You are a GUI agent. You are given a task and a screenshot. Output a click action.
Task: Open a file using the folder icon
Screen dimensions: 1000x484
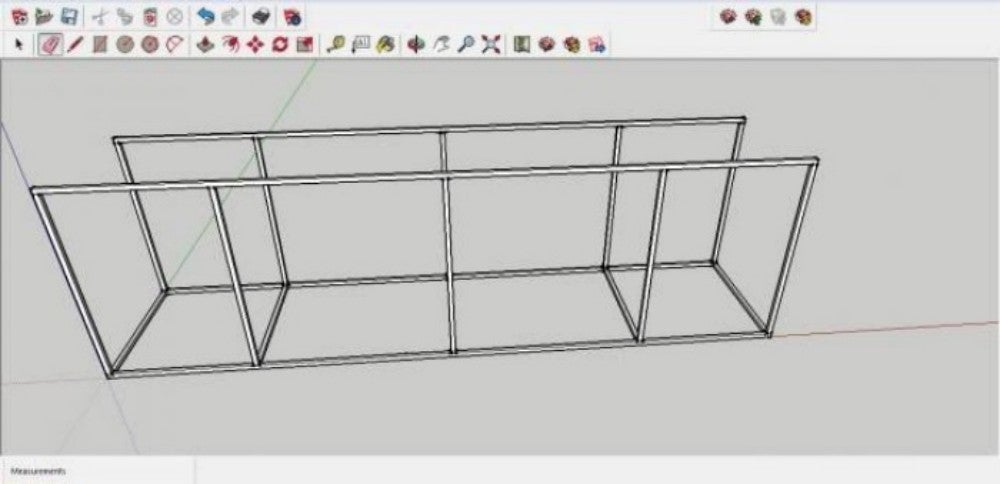(x=44, y=17)
